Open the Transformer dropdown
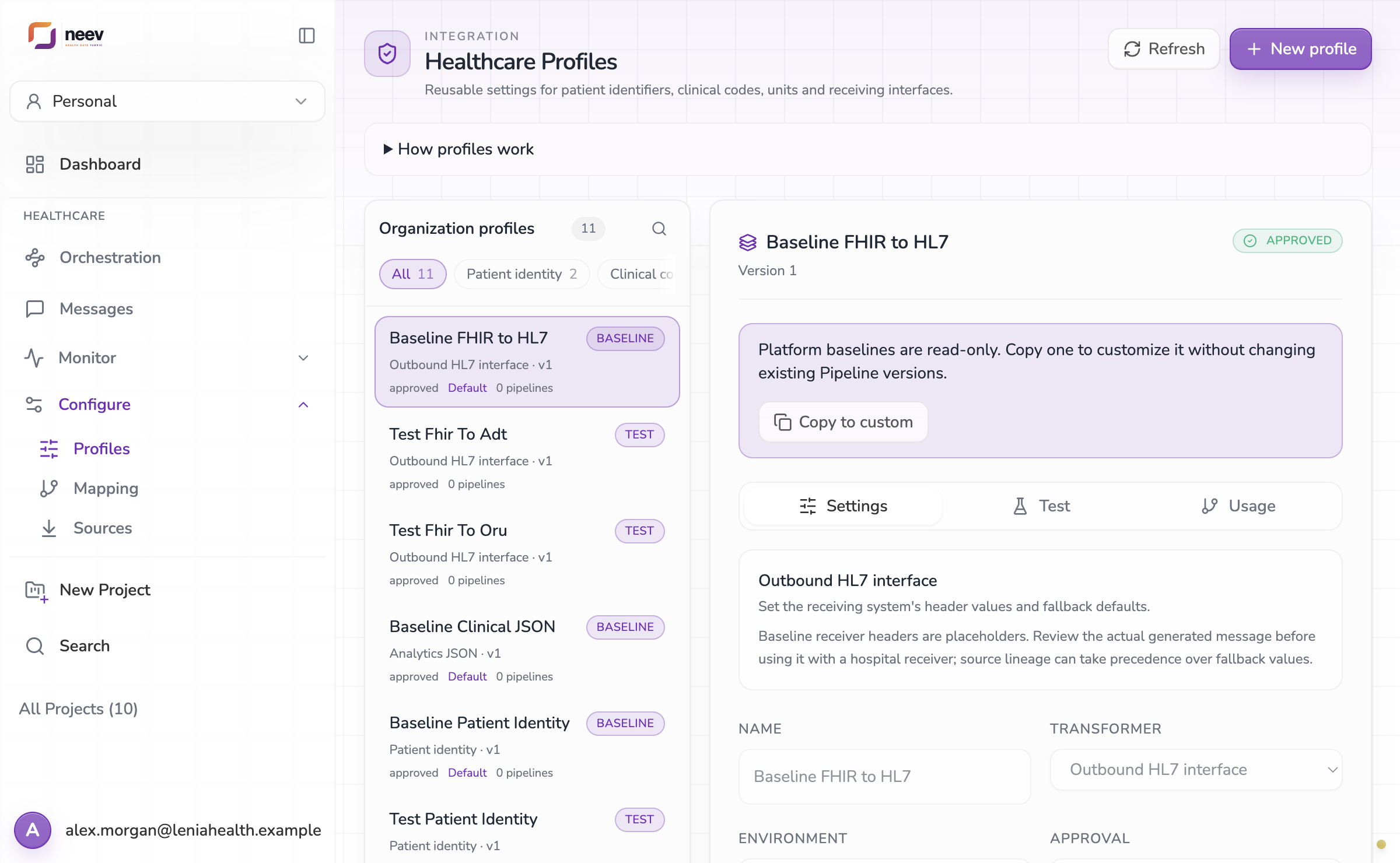 click(1196, 770)
